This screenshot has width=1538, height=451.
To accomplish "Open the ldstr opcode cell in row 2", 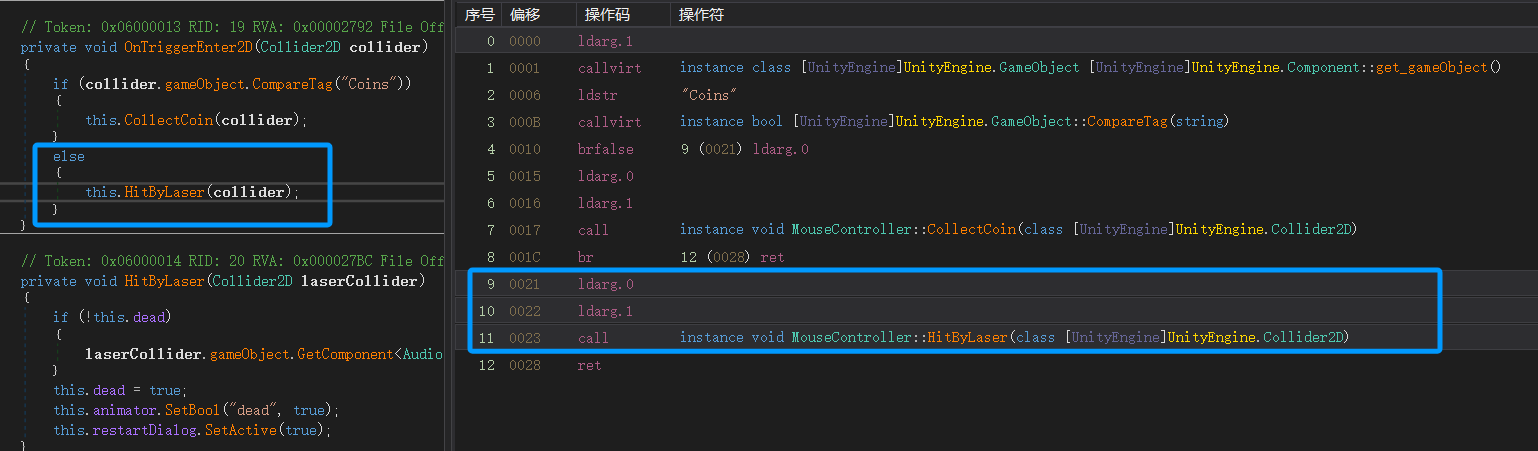I will click(595, 95).
